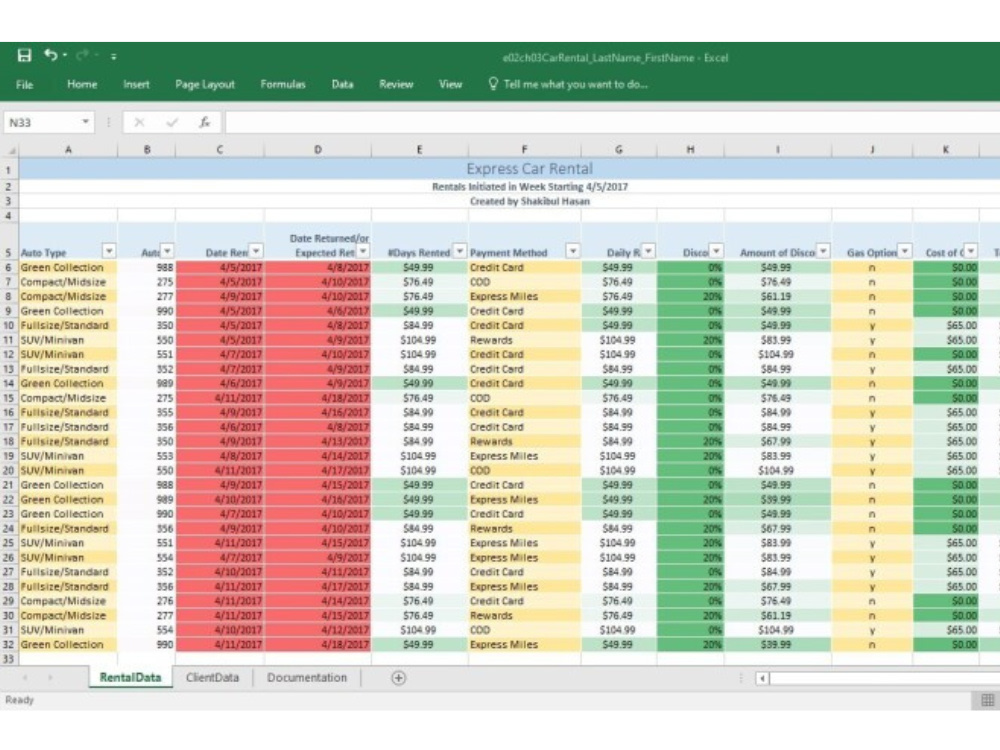
Task: Add a new sheet with plus icon
Action: point(399,677)
